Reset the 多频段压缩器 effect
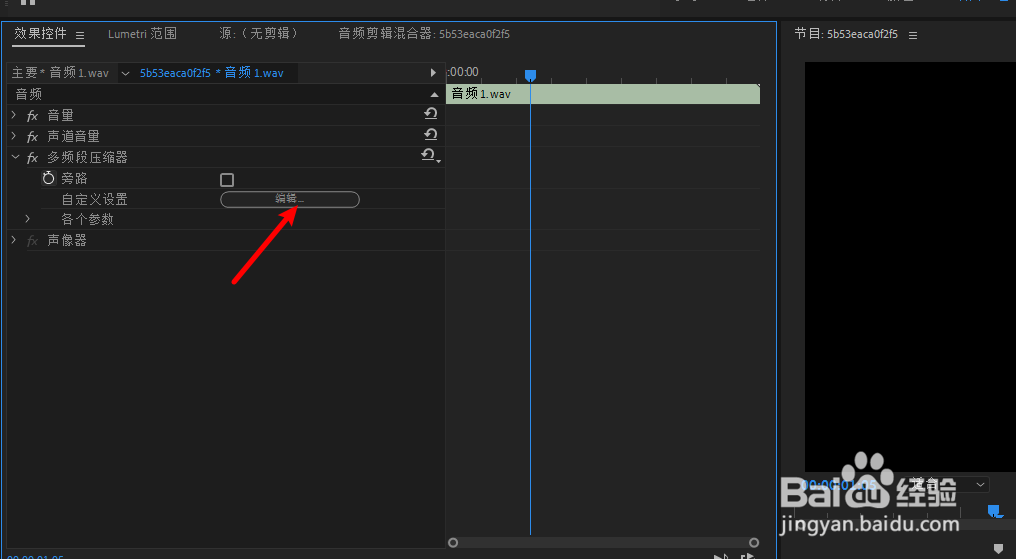Image resolution: width=1016 pixels, height=559 pixels. pyautogui.click(x=429, y=155)
